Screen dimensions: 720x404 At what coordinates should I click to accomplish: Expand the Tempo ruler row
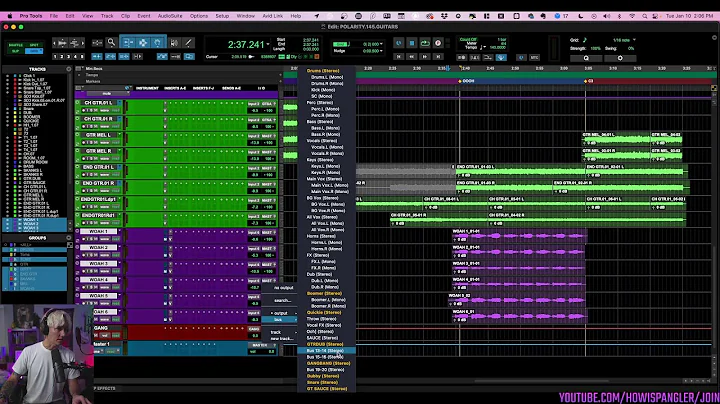[x=80, y=75]
